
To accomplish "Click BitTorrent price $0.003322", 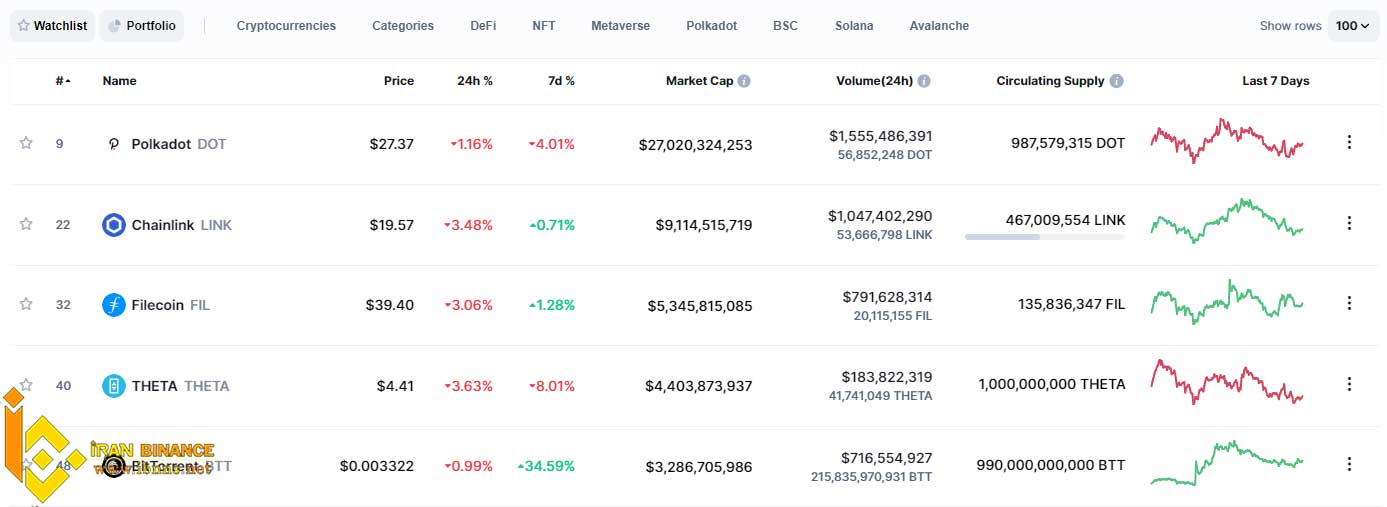I will tap(377, 466).
